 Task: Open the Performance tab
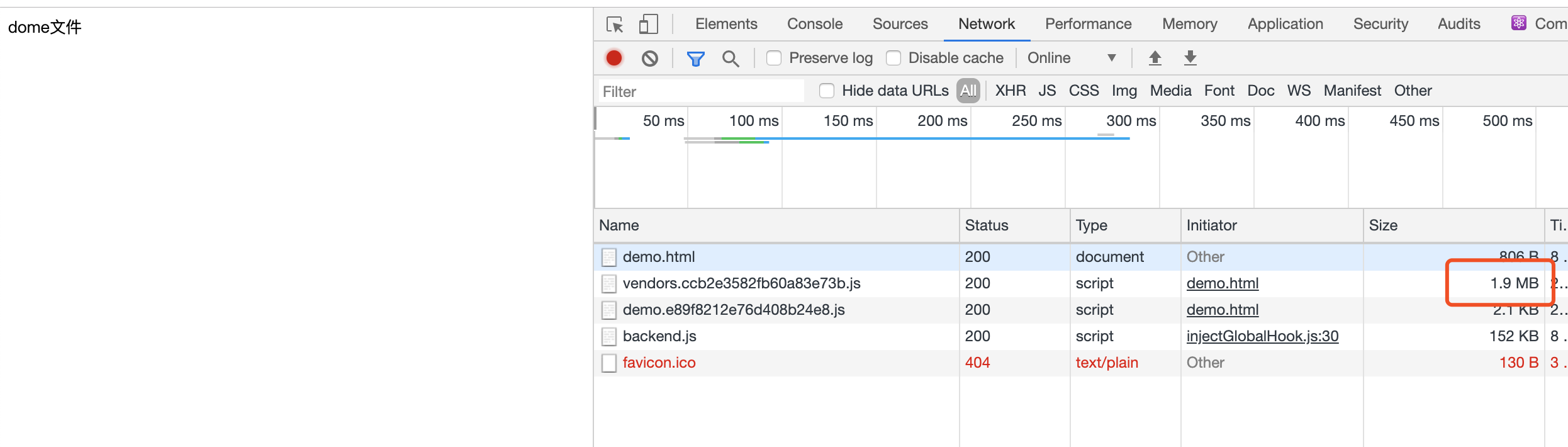click(x=1088, y=24)
